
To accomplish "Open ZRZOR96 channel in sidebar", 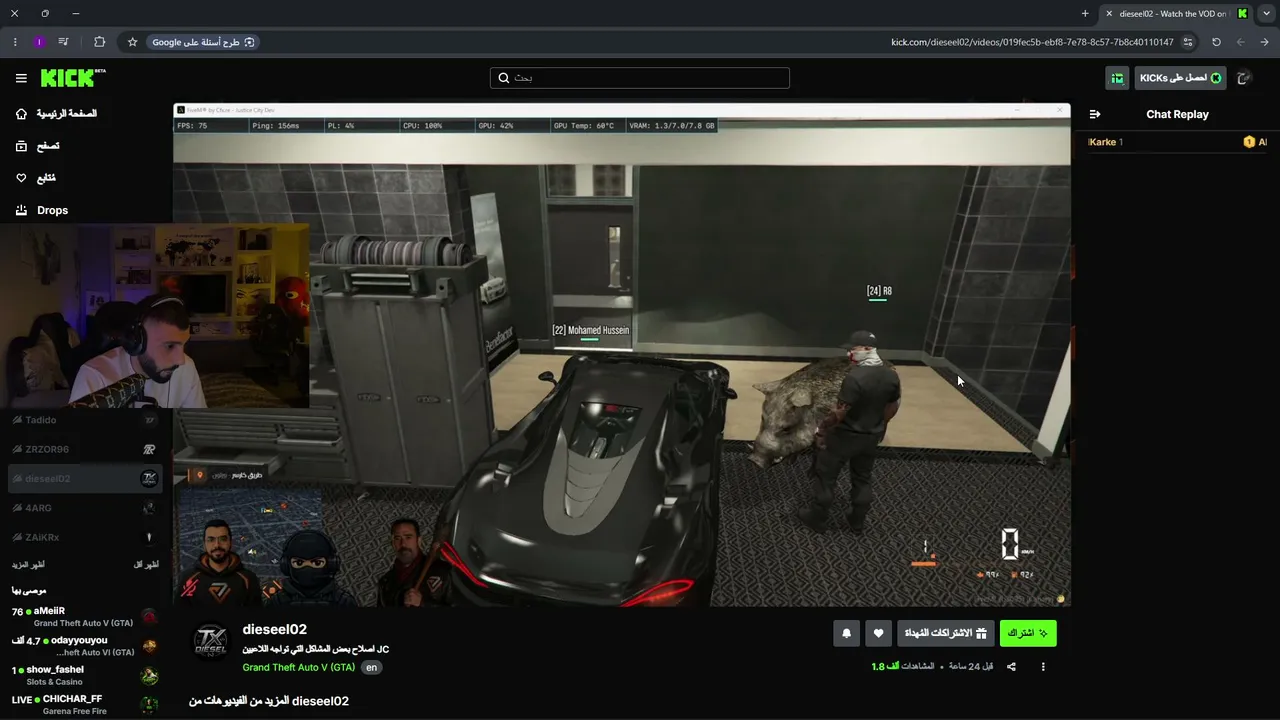I will pyautogui.click(x=85, y=449).
